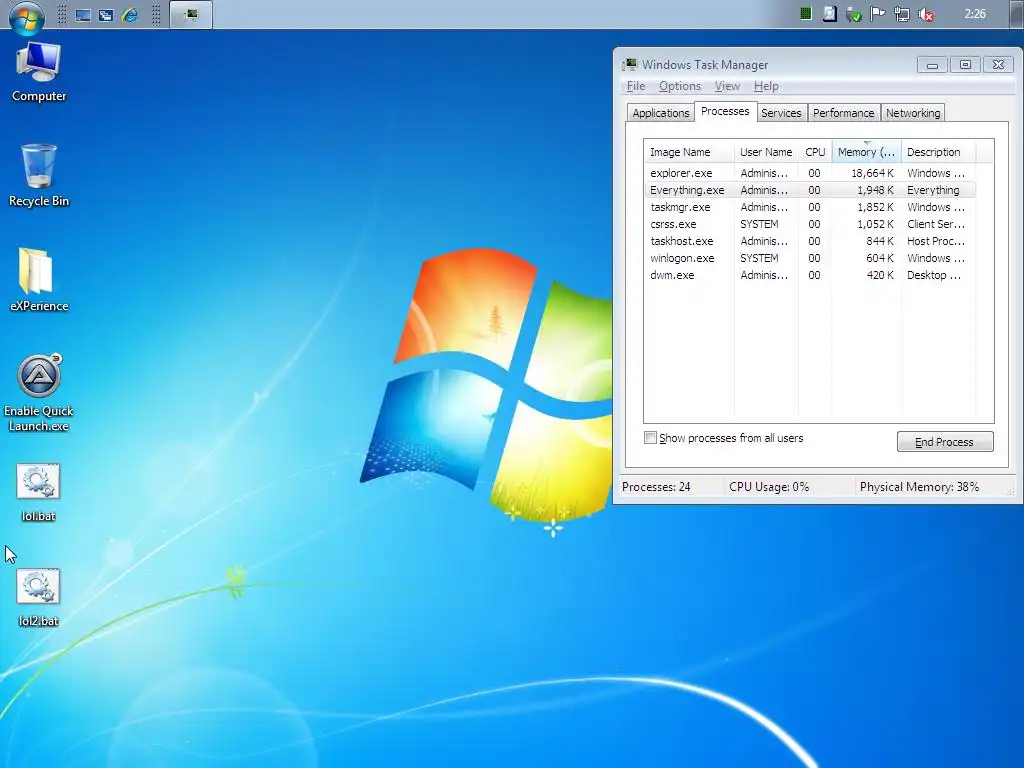
Task: Select taskhost.exe process row
Action: point(810,241)
